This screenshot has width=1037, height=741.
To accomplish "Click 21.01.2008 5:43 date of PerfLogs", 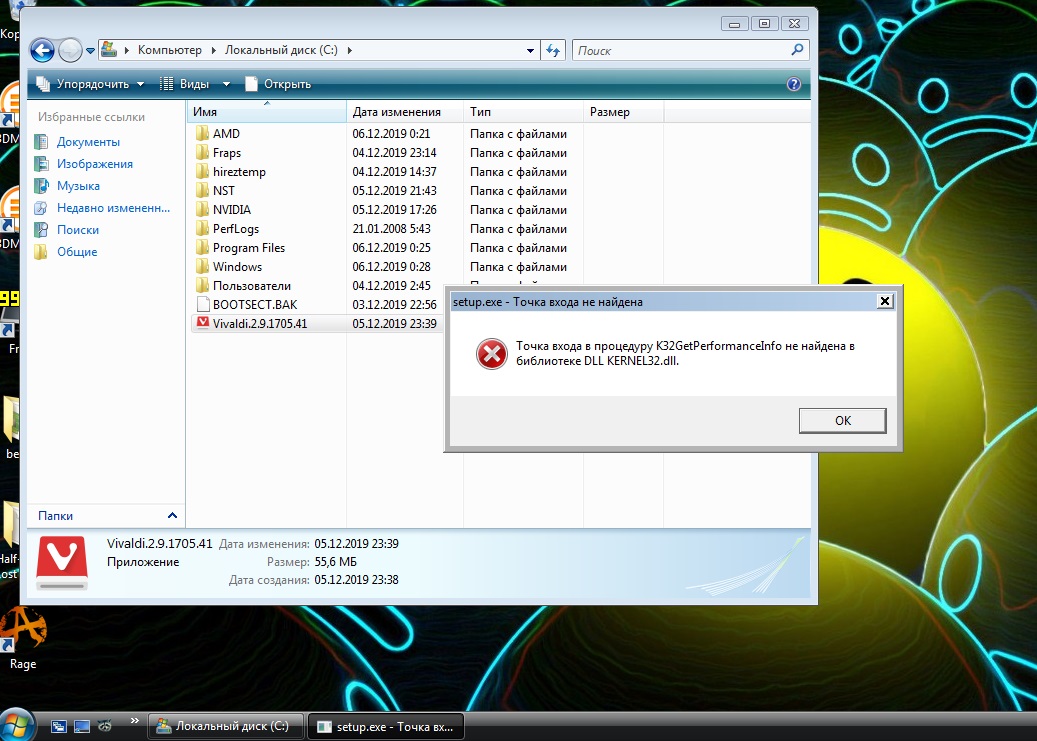I will (x=391, y=229).
